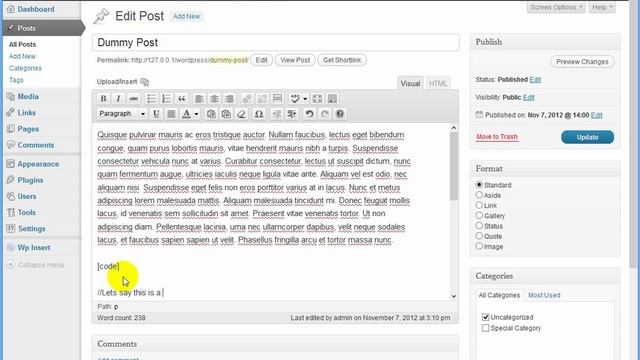Image resolution: width=640 pixels, height=360 pixels.
Task: Click the Unlink icon
Action: [262, 98]
